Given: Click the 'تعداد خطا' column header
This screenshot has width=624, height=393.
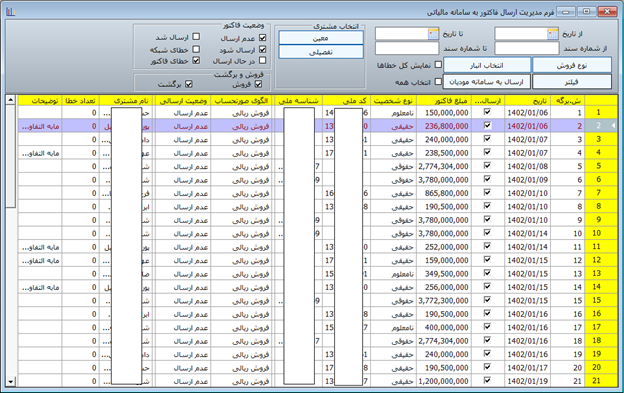Looking at the screenshot, I should pos(80,101).
